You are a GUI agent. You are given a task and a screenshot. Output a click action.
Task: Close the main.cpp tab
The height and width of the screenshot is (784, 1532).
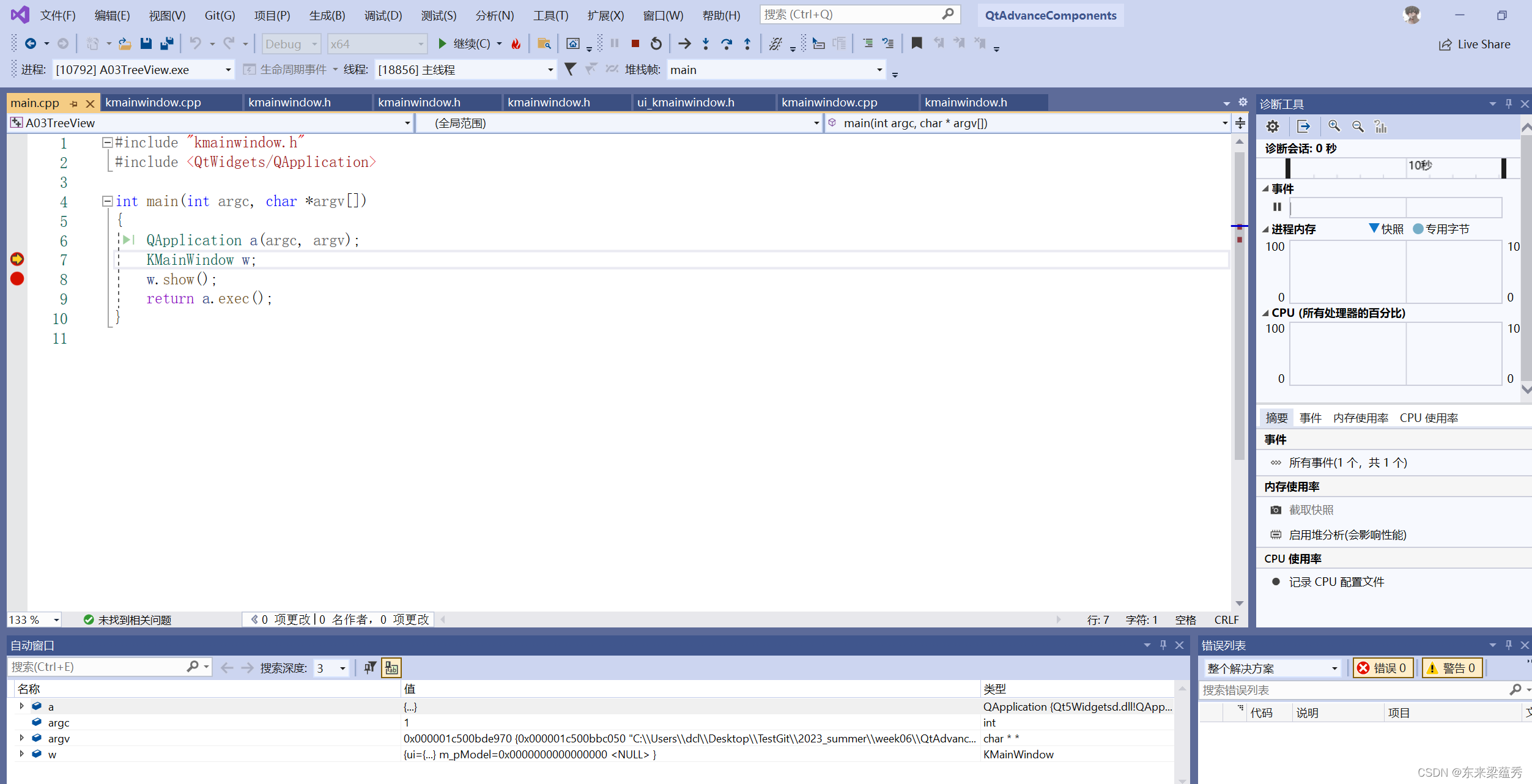pos(90,103)
